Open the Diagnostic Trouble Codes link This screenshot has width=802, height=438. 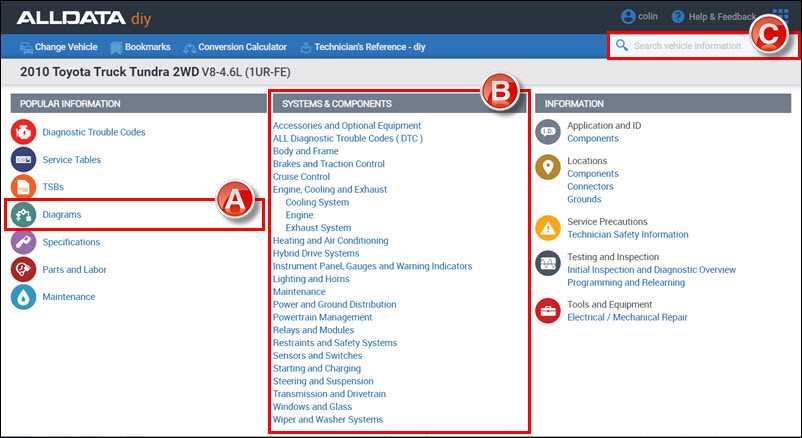tap(94, 132)
